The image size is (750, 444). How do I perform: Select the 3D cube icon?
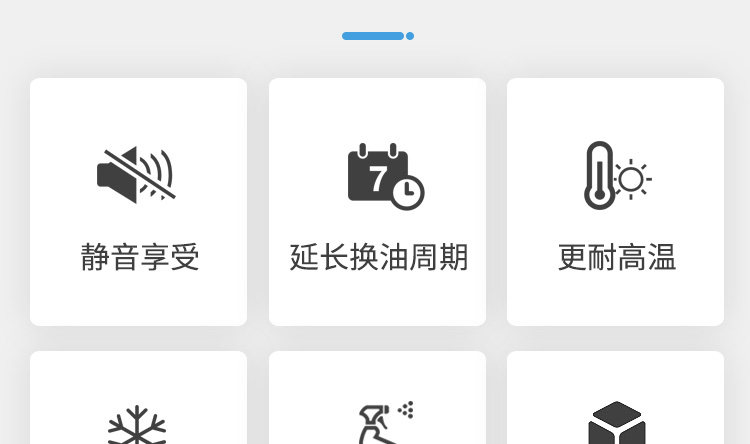click(x=617, y=422)
